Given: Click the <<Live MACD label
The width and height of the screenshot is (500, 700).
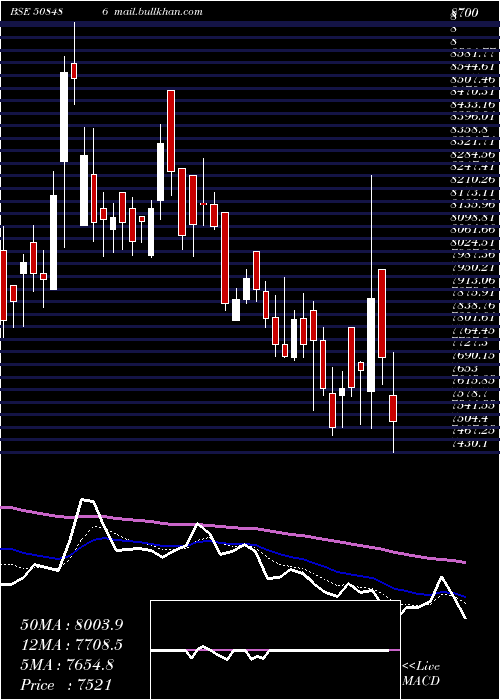Looking at the screenshot, I should click(421, 674).
